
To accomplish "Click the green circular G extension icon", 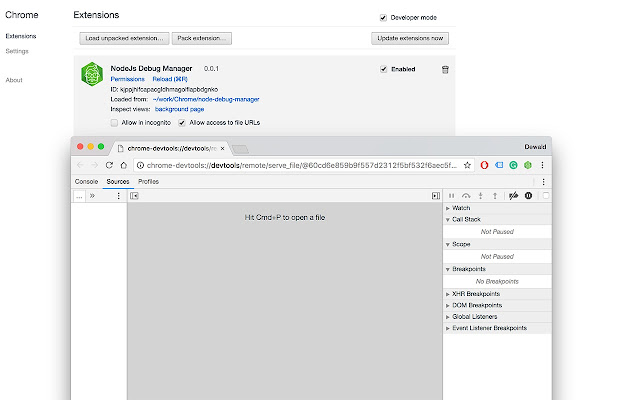I will [x=513, y=165].
